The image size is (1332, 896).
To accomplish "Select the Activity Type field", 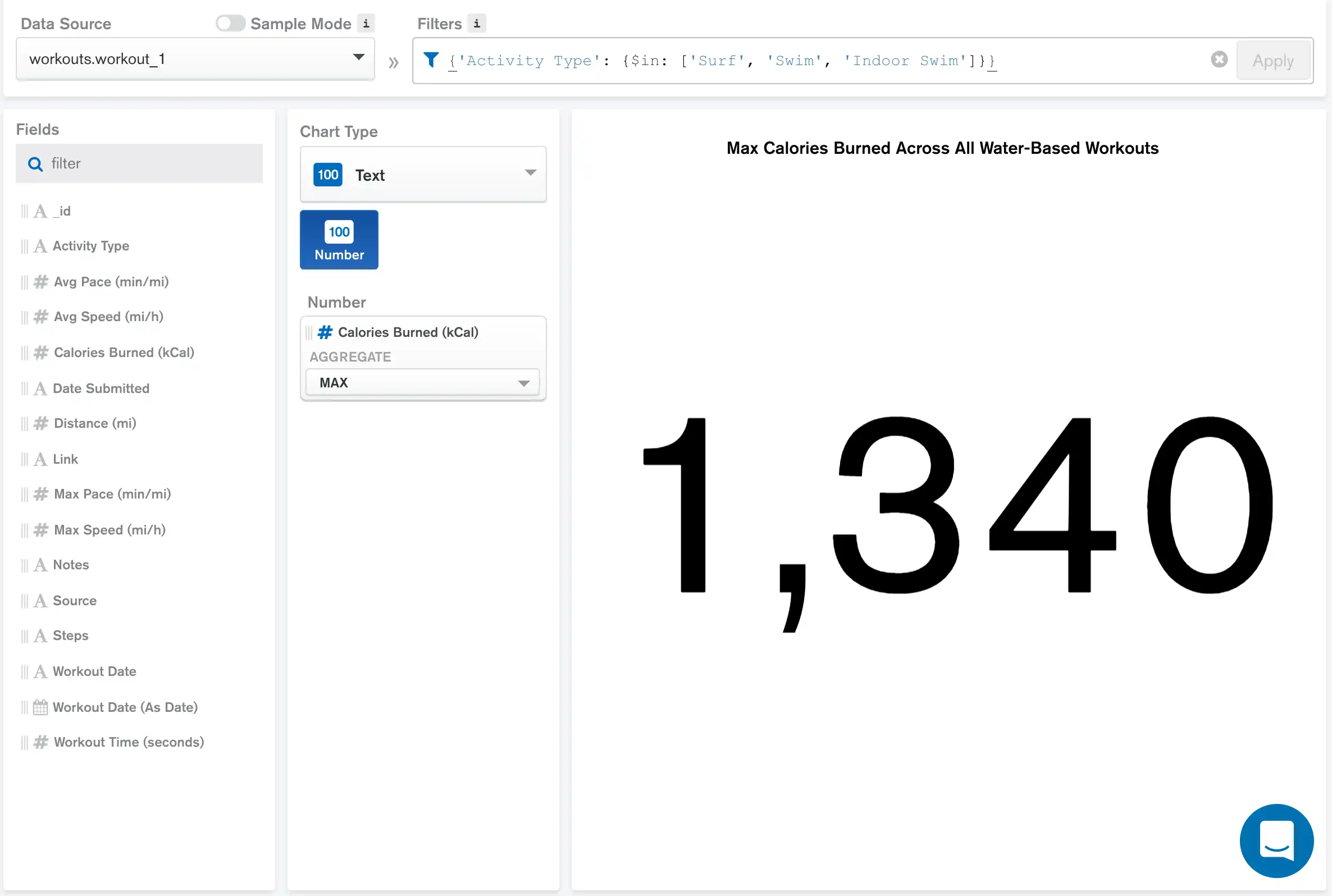I will click(x=91, y=246).
